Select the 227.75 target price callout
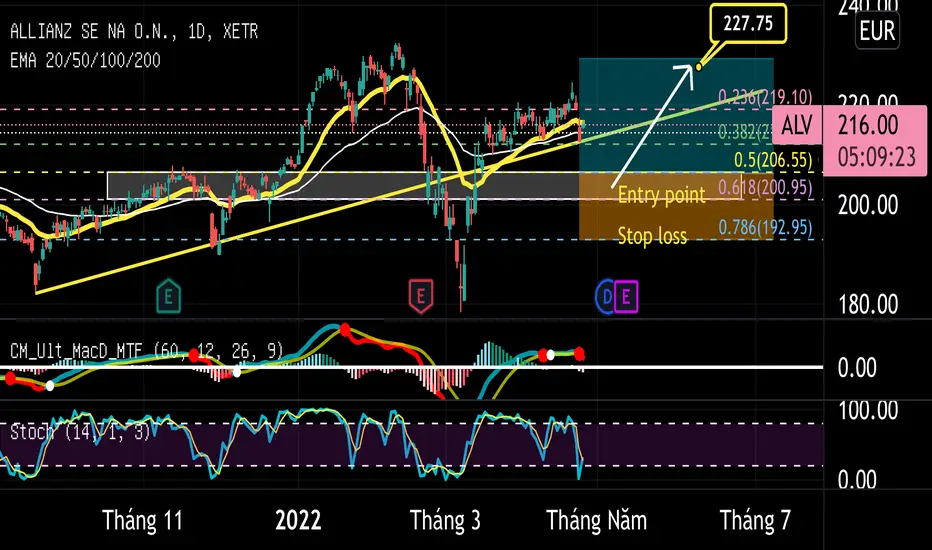The width and height of the screenshot is (932, 550). (748, 24)
